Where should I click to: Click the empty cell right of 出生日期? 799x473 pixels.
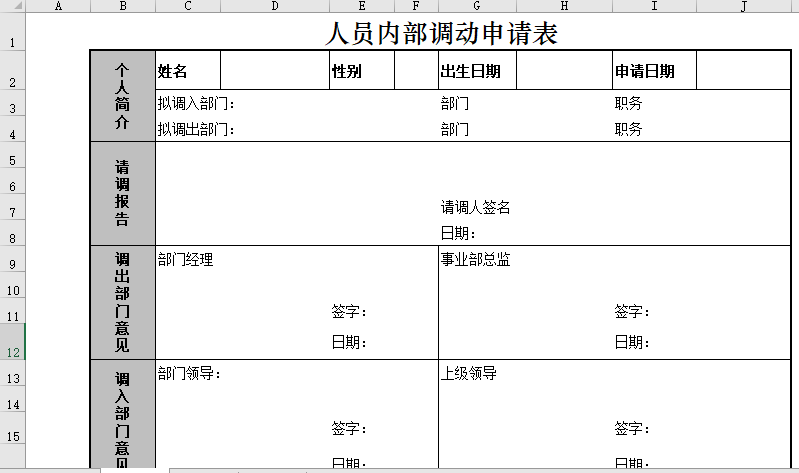(x=563, y=71)
